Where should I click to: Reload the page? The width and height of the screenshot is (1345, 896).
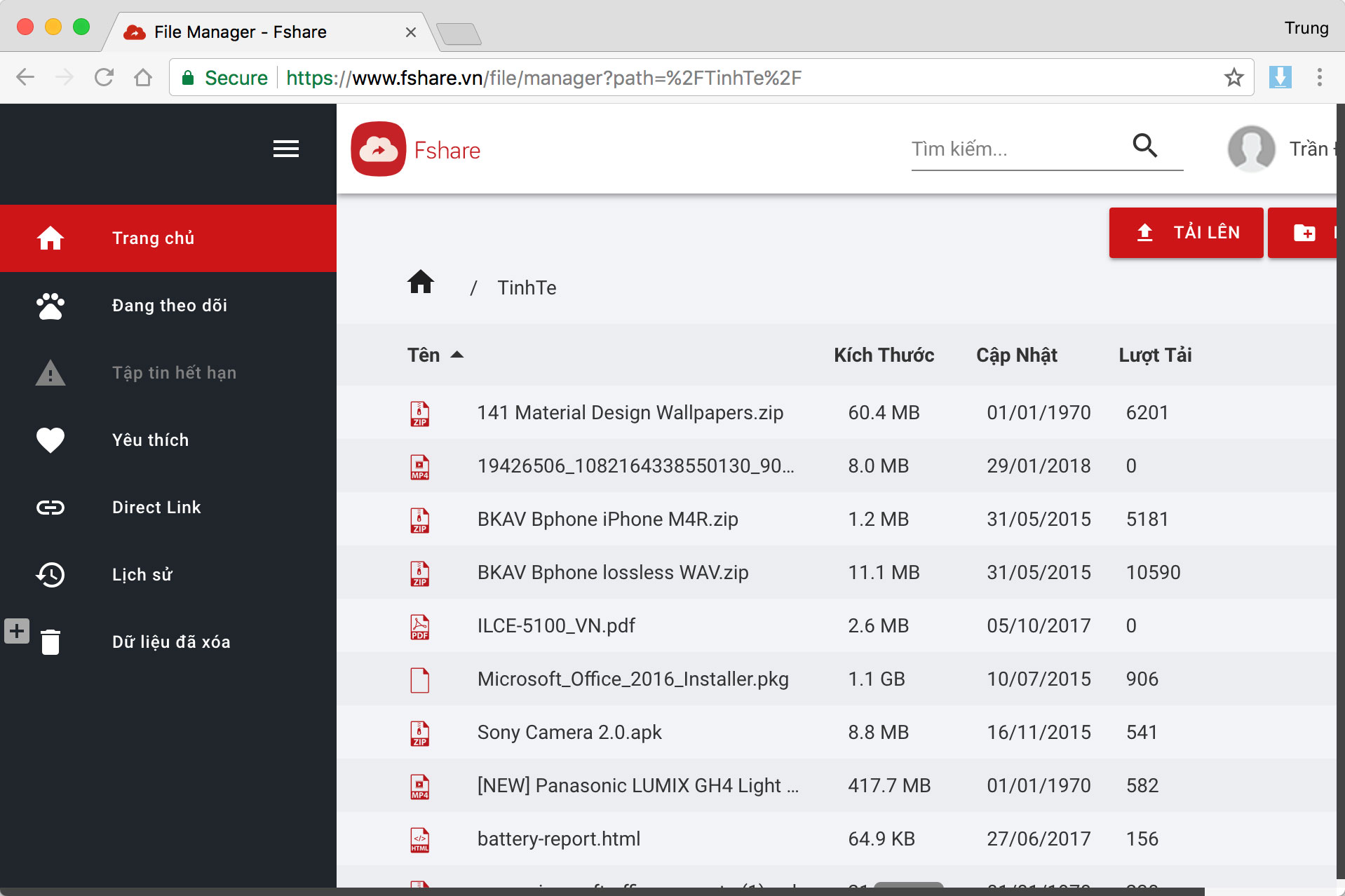[x=104, y=77]
